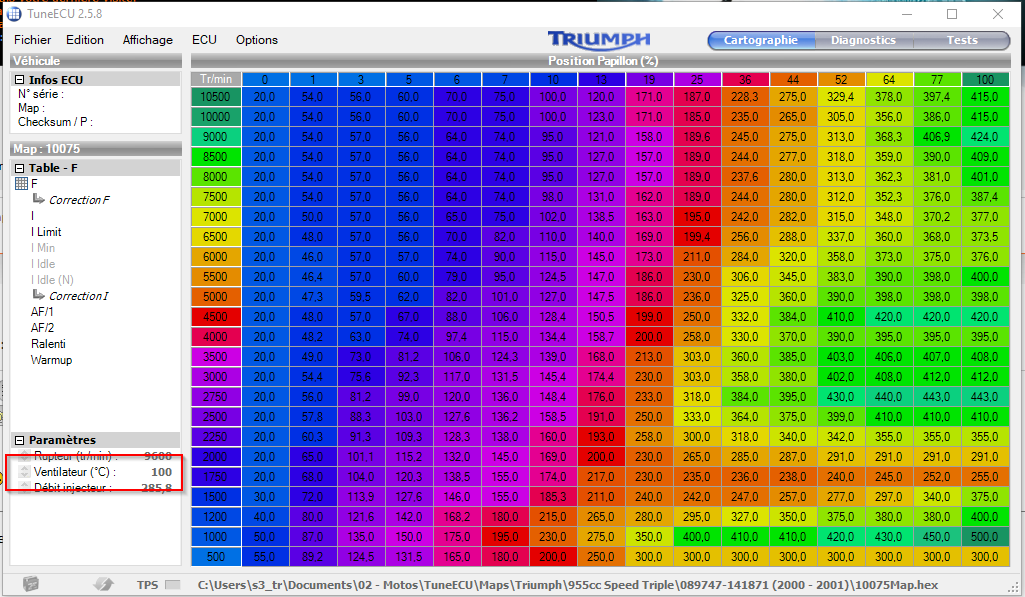Adjust Ventilateur (°C) stepper arrows
Screen dimensions: 1025x597
pyautogui.click(x=24, y=471)
